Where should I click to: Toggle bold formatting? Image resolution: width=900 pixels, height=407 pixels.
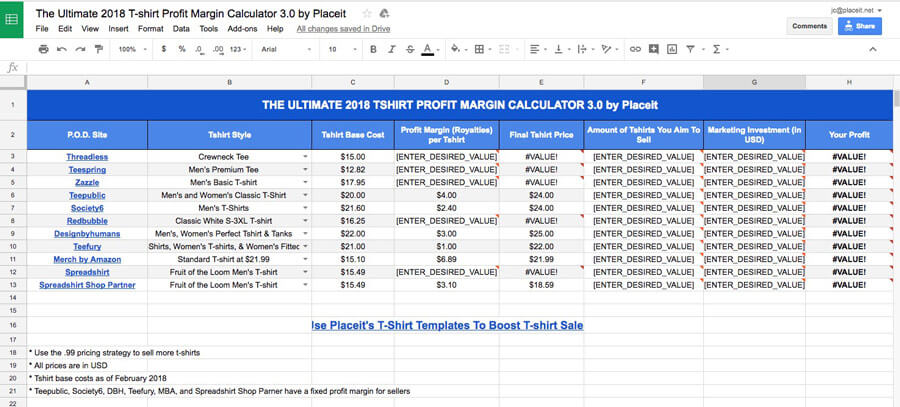(373, 49)
